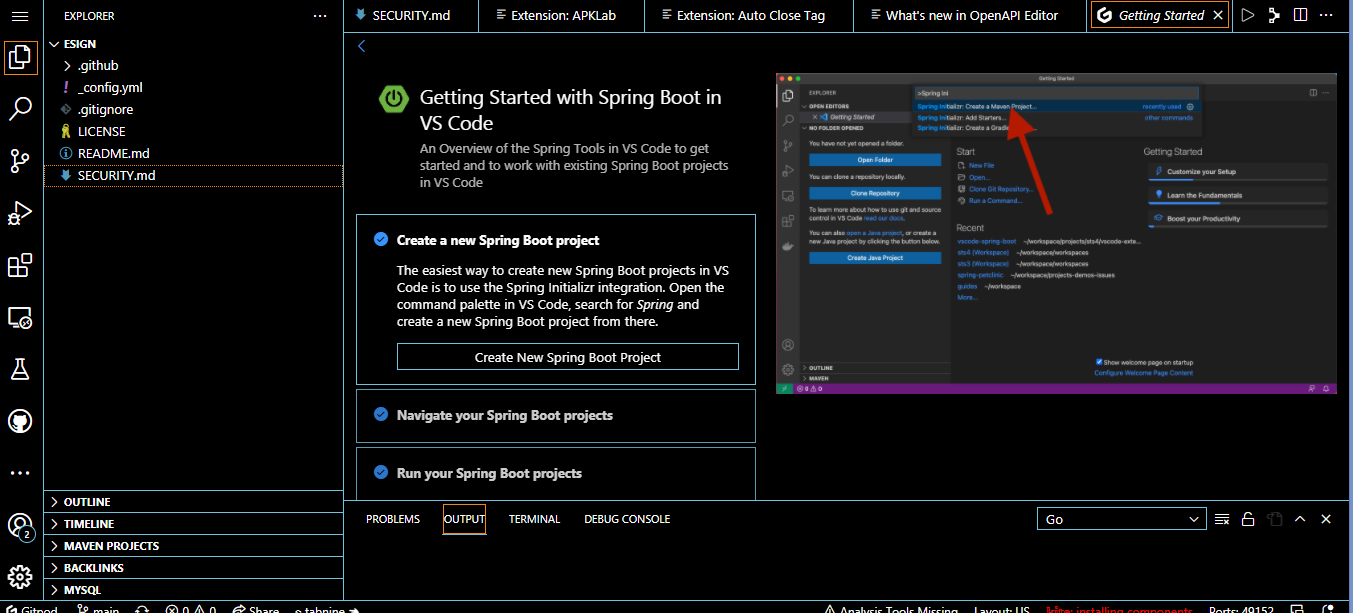This screenshot has width=1353, height=613.
Task: Toggle output scroll lock
Action: click(x=1248, y=519)
